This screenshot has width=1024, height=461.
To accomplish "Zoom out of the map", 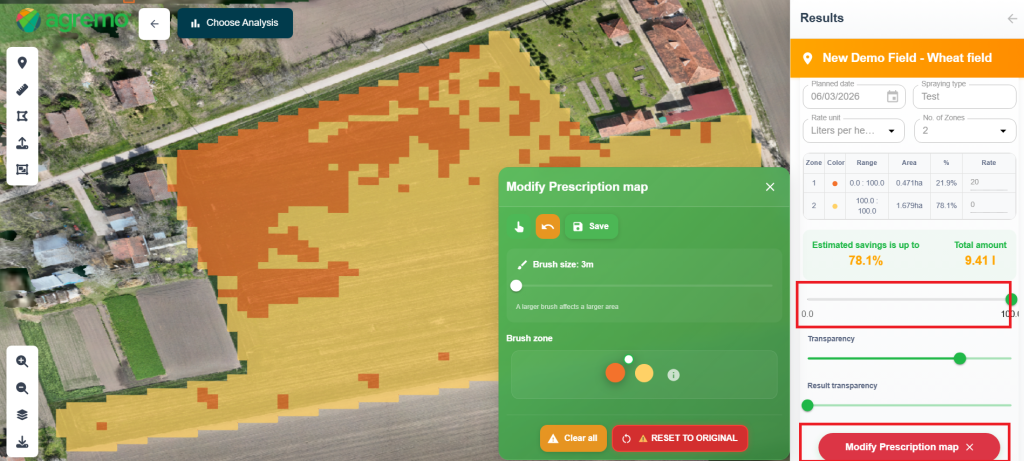I will point(22,389).
